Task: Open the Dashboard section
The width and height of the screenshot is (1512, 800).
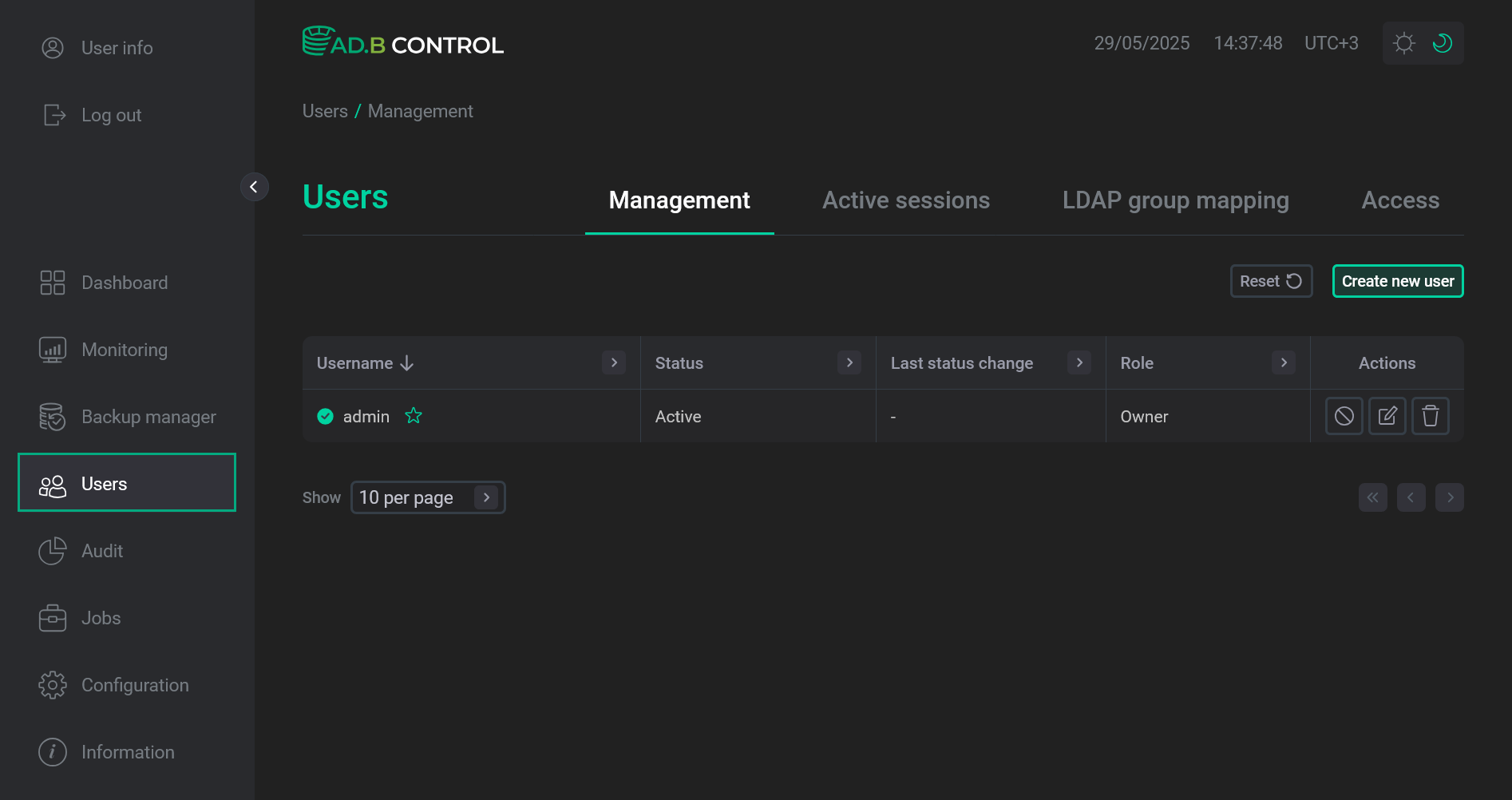Action: (125, 282)
